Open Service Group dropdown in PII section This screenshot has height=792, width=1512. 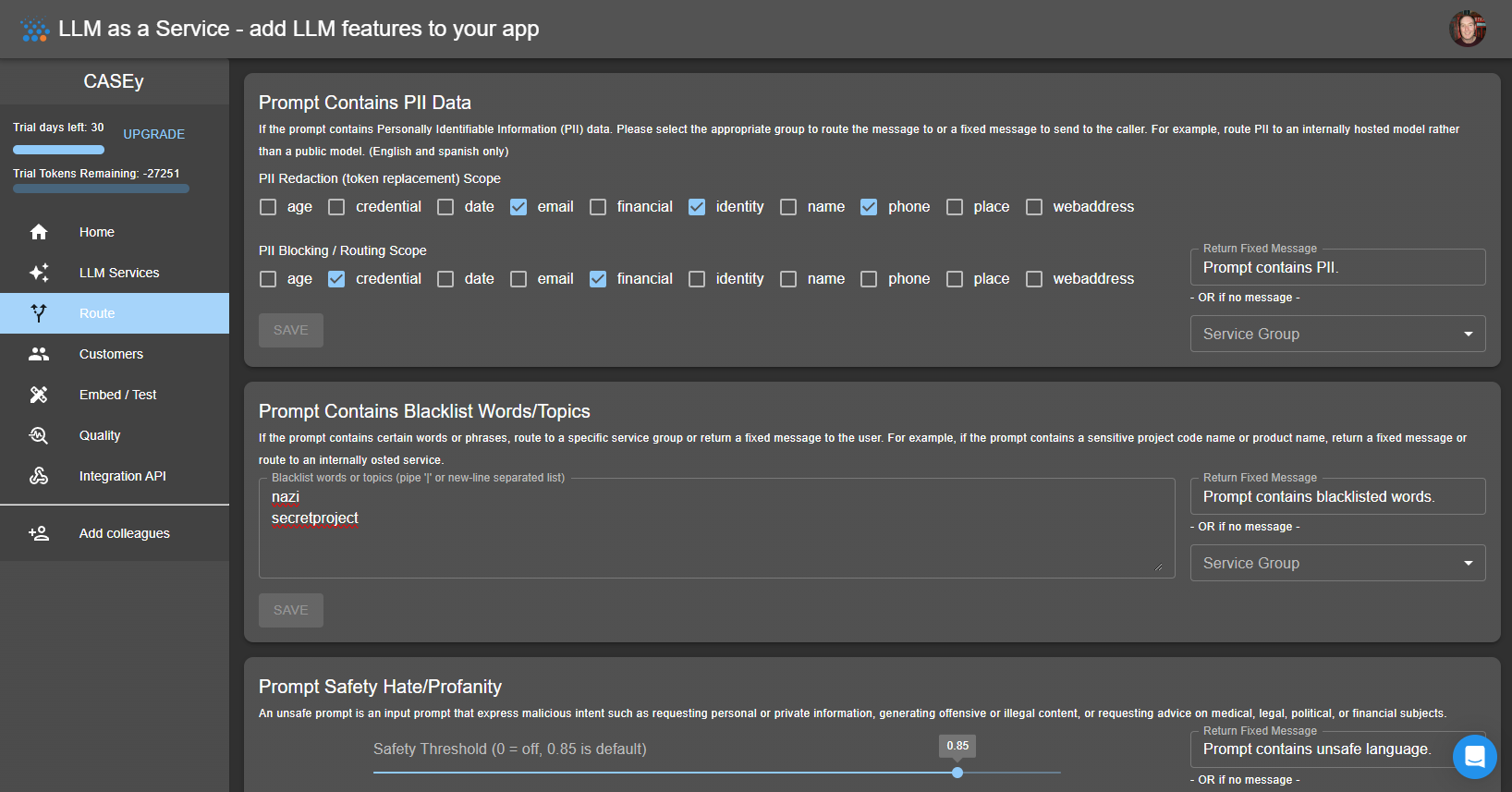(1338, 334)
